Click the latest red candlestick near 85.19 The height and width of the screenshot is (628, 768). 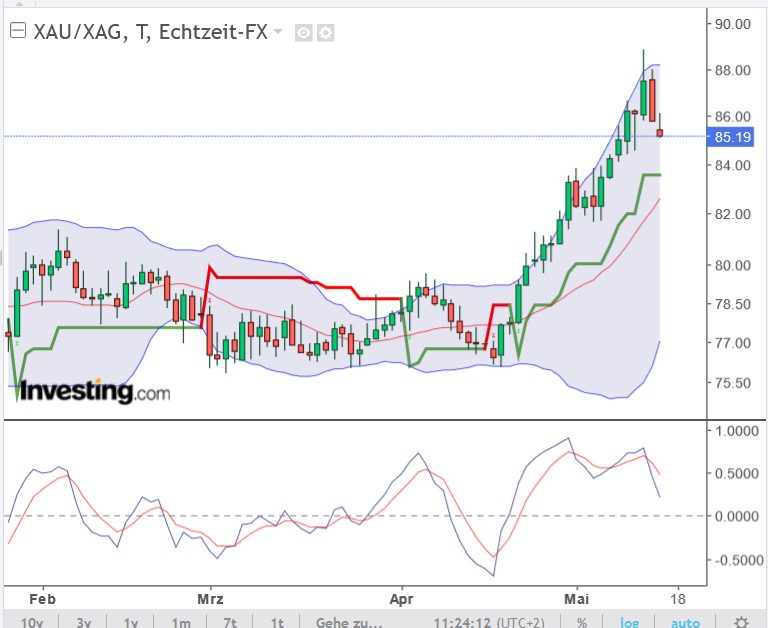660,133
